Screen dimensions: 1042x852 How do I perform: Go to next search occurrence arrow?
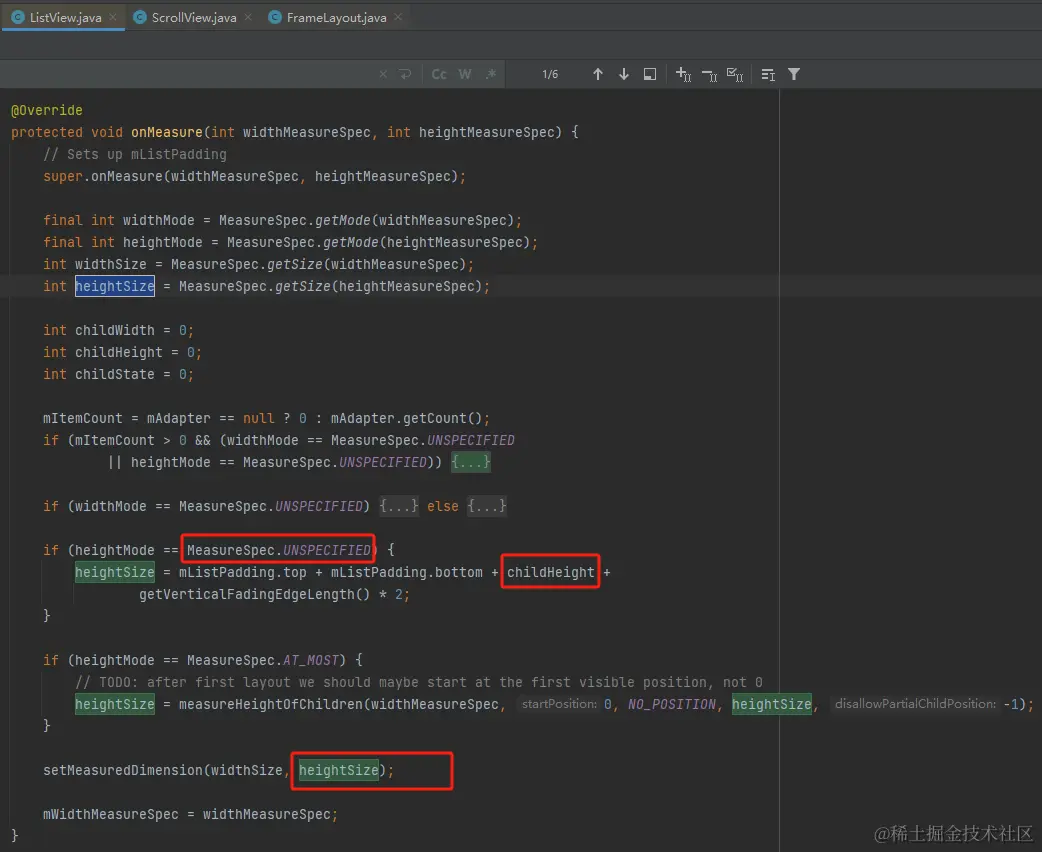pos(623,74)
